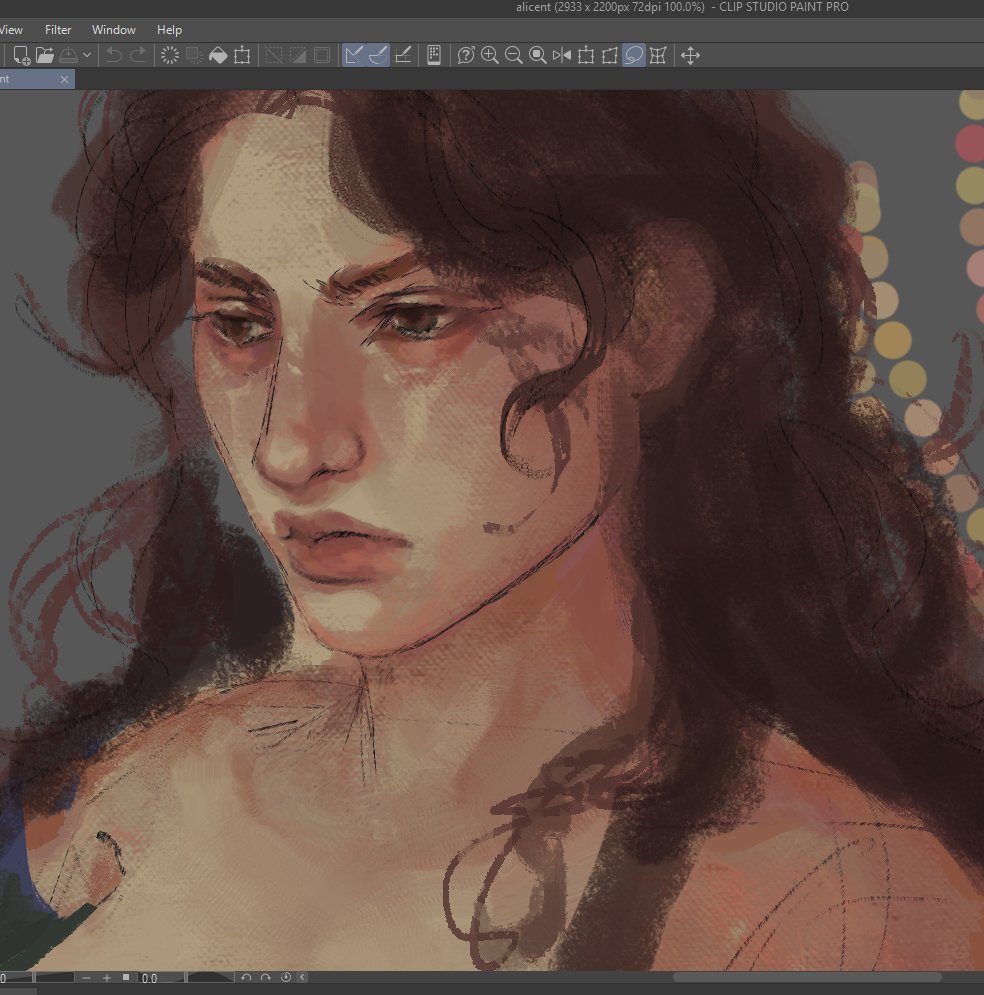The width and height of the screenshot is (984, 995).
Task: Click the horizontal canvas scrollbar
Action: pos(808,977)
